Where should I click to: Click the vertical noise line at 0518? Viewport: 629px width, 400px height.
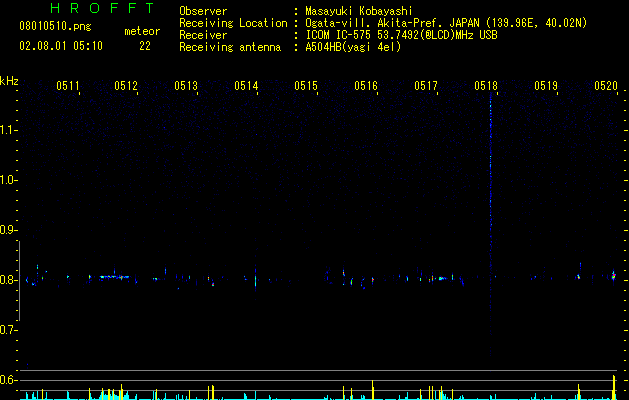491,225
